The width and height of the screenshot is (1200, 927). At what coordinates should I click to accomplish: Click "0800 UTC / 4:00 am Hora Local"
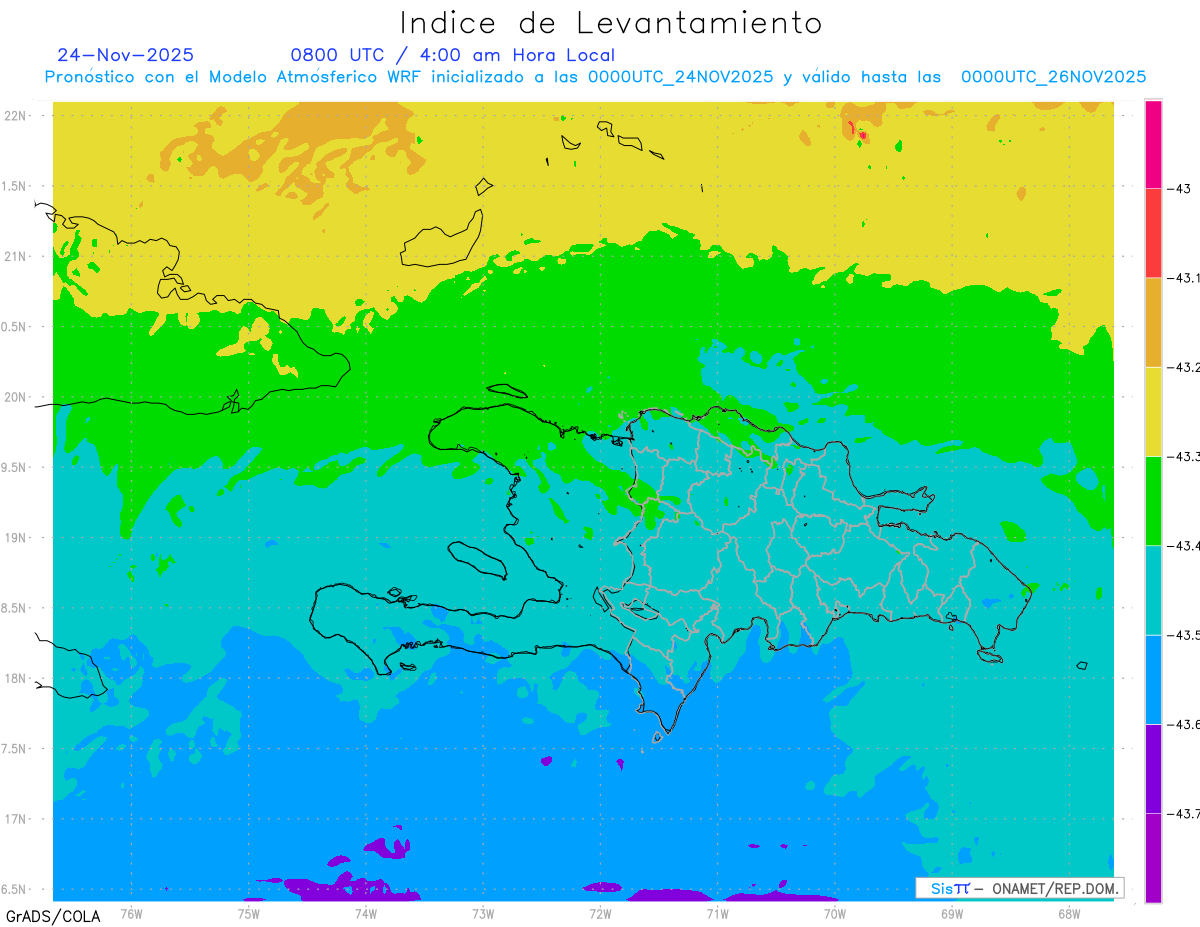pos(452,55)
